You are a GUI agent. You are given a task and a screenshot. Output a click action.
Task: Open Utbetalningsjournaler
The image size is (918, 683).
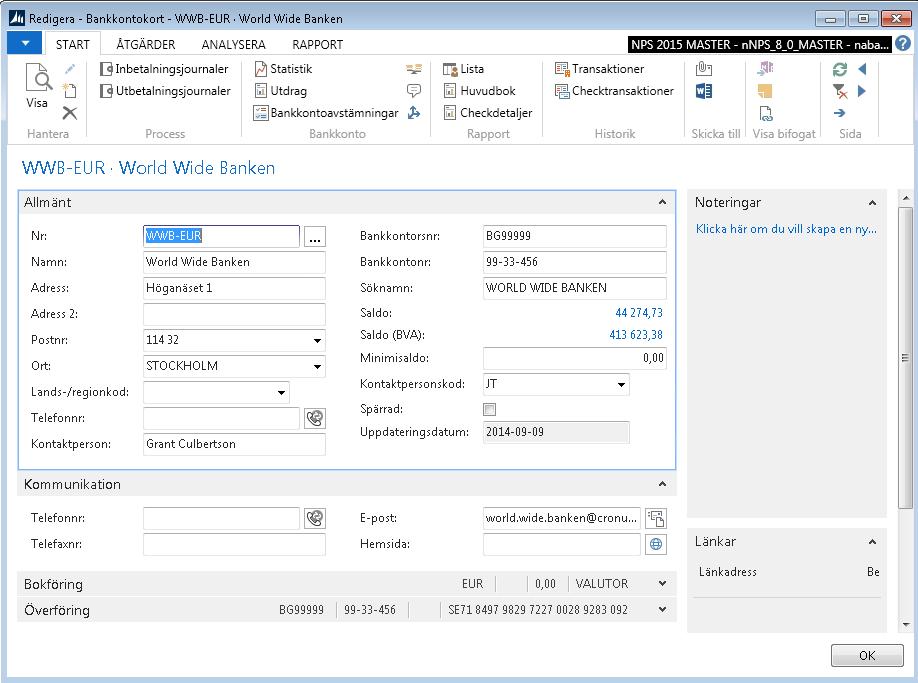(x=165, y=91)
